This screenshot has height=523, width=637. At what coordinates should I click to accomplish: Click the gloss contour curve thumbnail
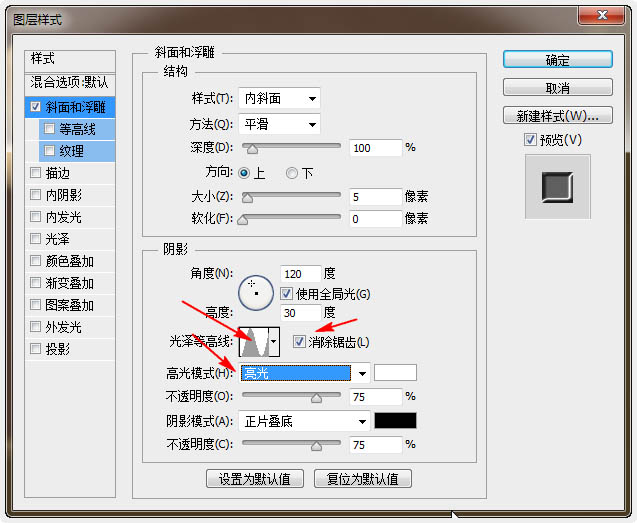(254, 341)
